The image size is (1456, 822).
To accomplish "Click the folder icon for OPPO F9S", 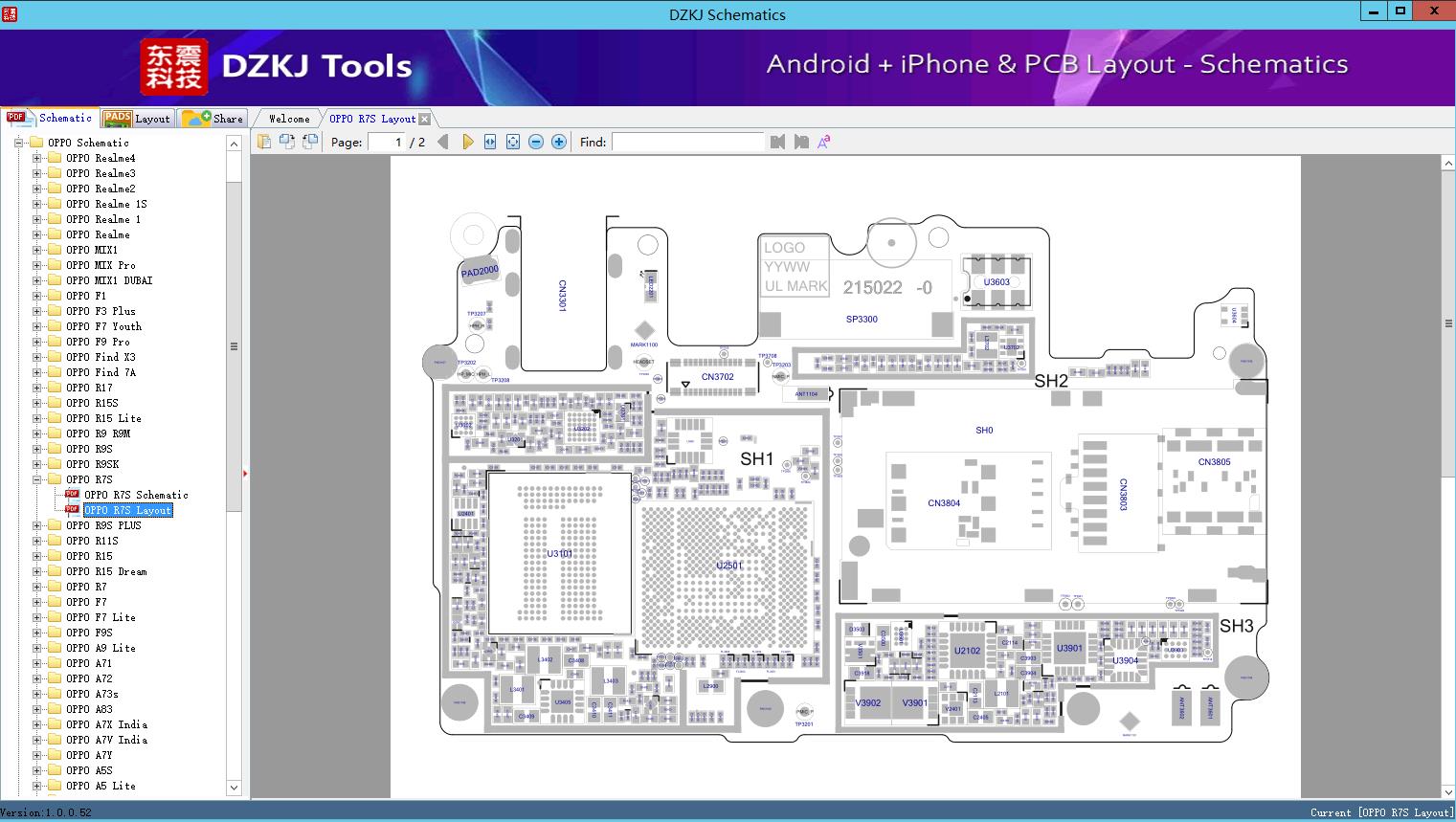I will point(55,633).
